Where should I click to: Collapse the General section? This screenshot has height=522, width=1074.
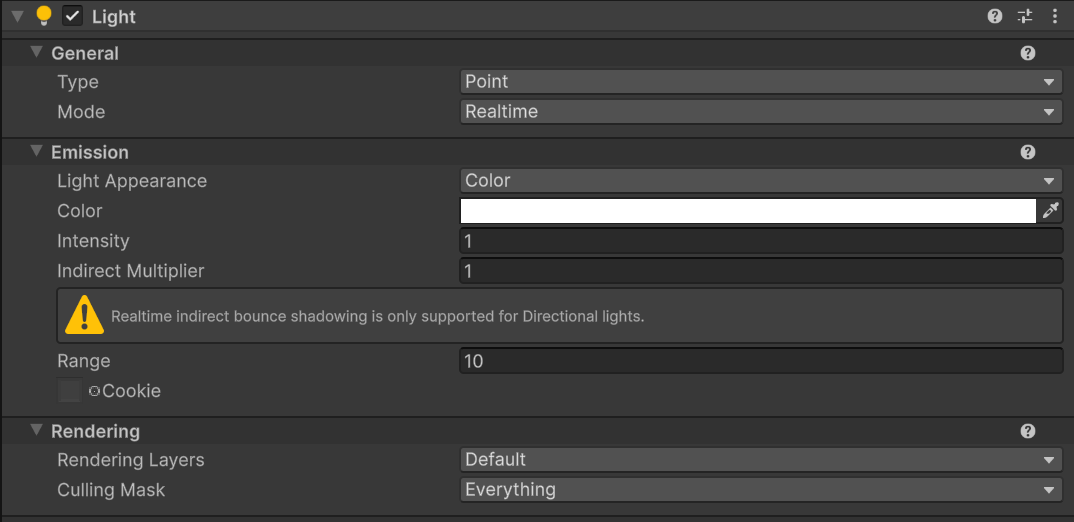36,53
